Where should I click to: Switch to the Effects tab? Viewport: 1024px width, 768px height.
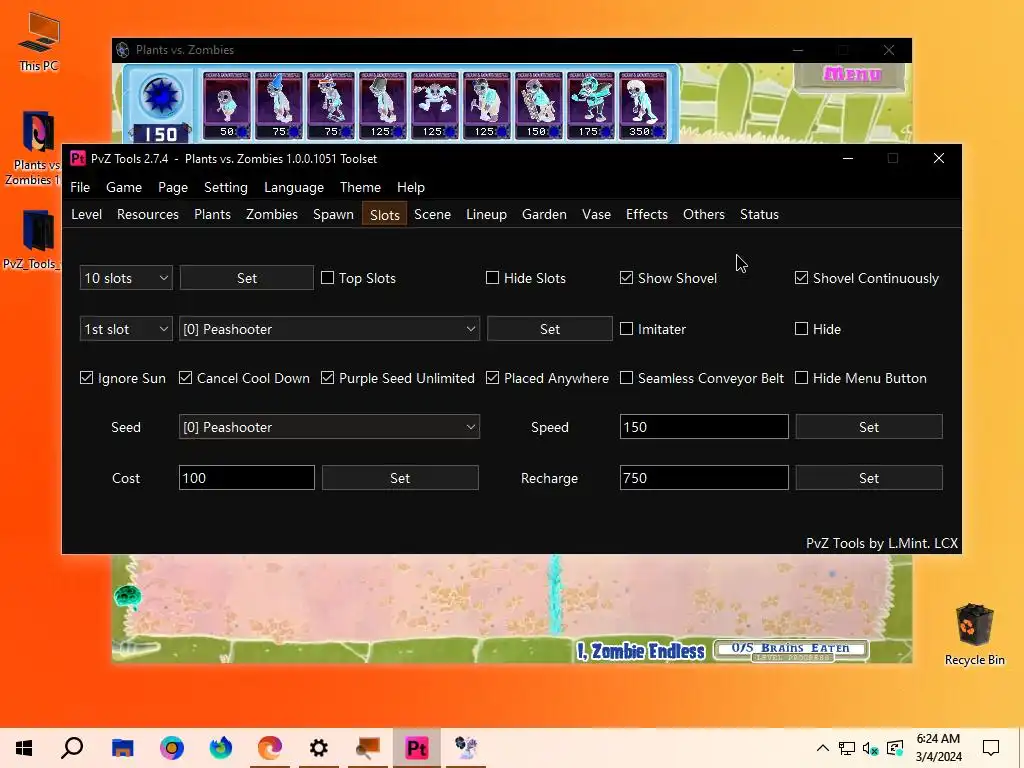pos(647,214)
